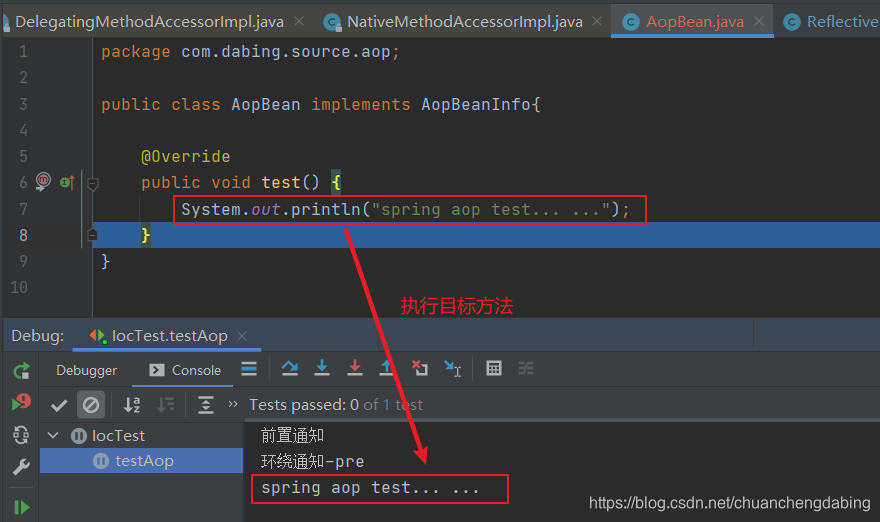Expand all test nodes
The image size is (880, 522).
coord(206,405)
